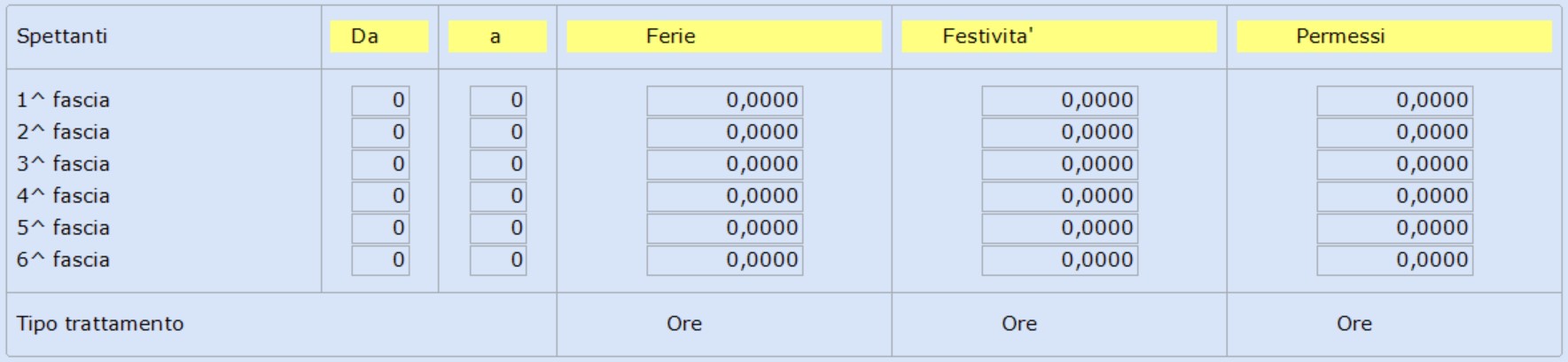Select the yellow Permessi column header
Viewport: 1568px width, 362px height.
pyautogui.click(x=1394, y=36)
